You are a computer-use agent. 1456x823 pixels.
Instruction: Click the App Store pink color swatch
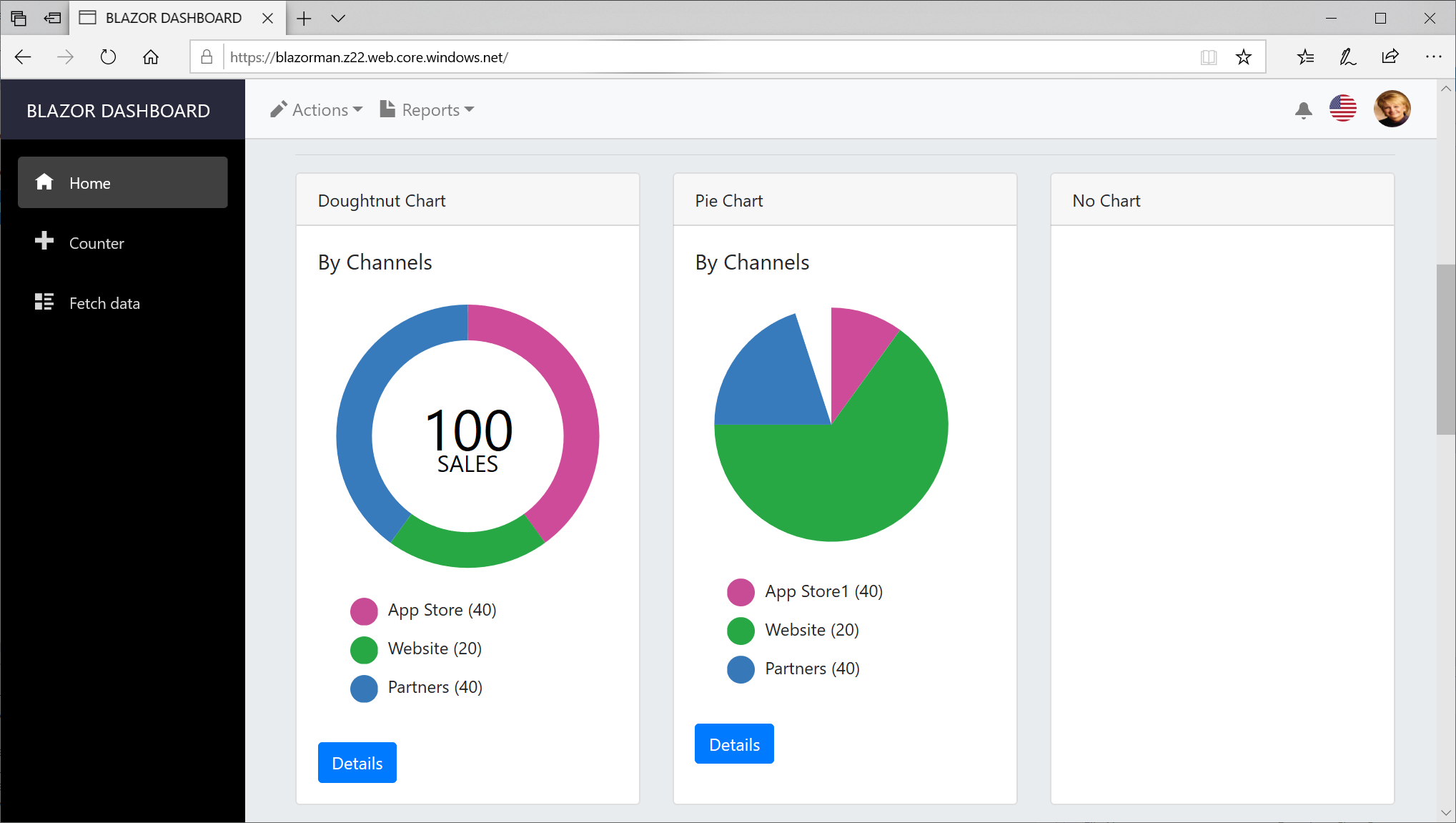click(x=362, y=608)
